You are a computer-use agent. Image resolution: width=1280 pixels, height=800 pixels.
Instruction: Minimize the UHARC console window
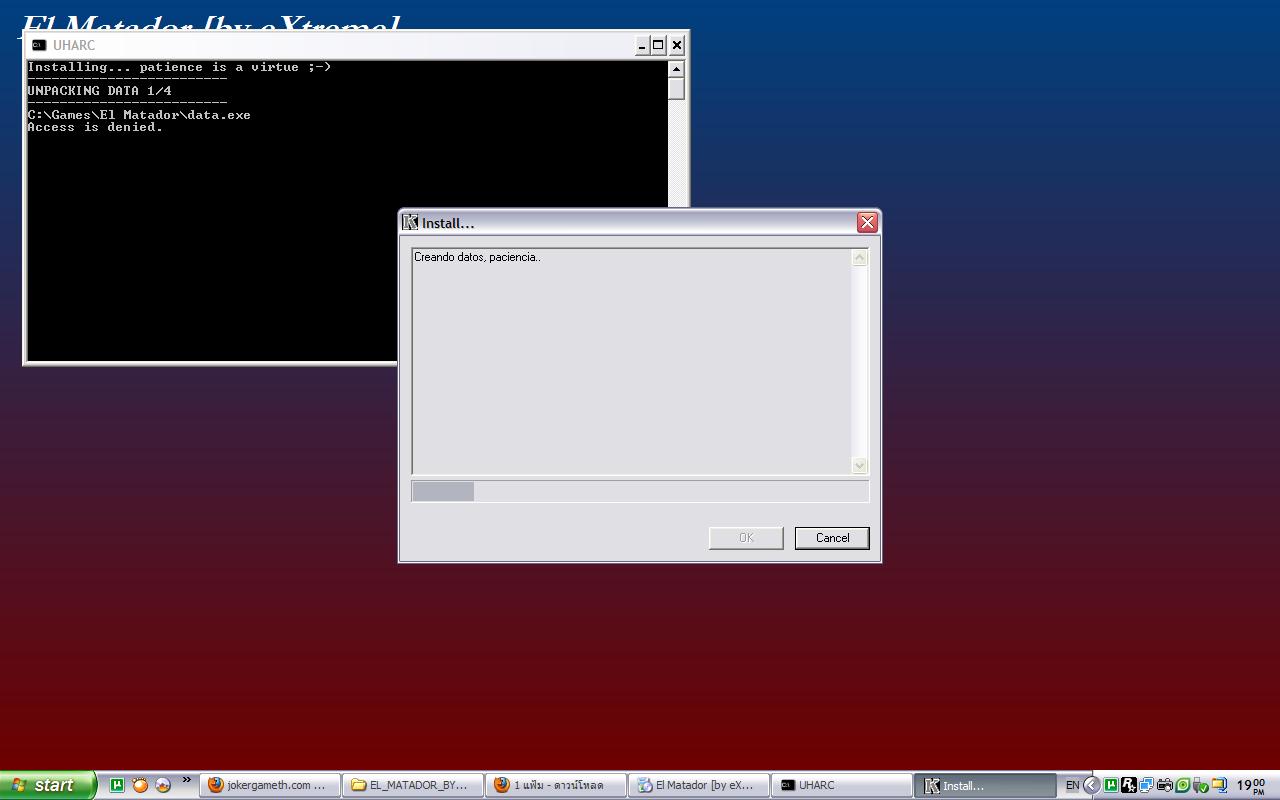642,45
